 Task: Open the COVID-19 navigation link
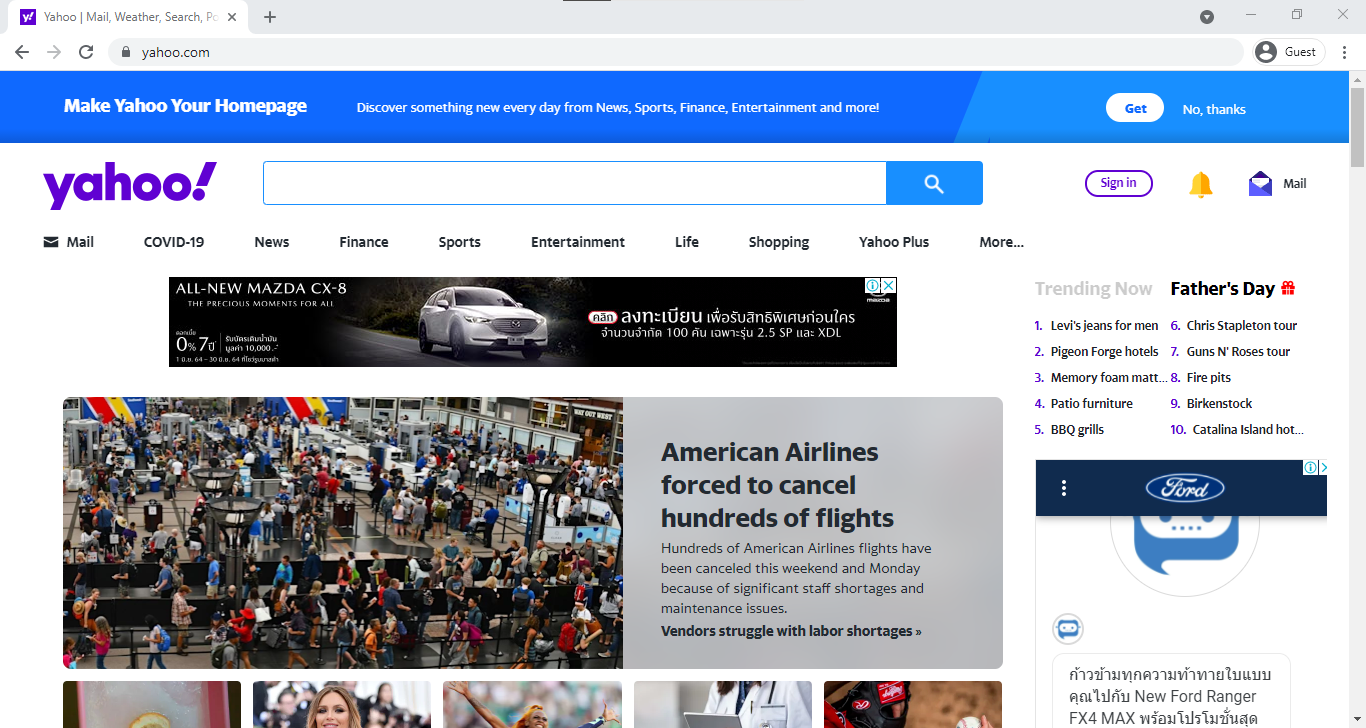click(x=174, y=242)
